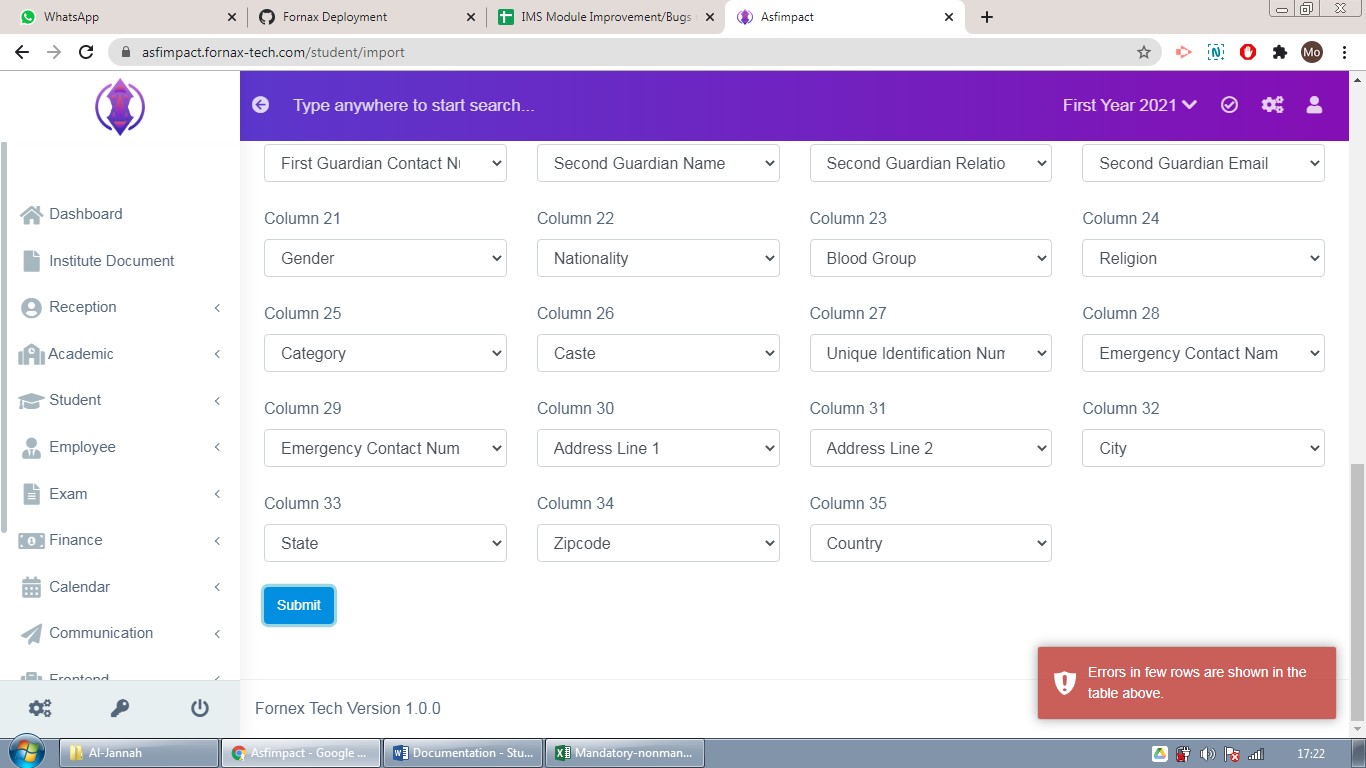Open the Nationality column dropdown
1366x768 pixels.
click(658, 258)
